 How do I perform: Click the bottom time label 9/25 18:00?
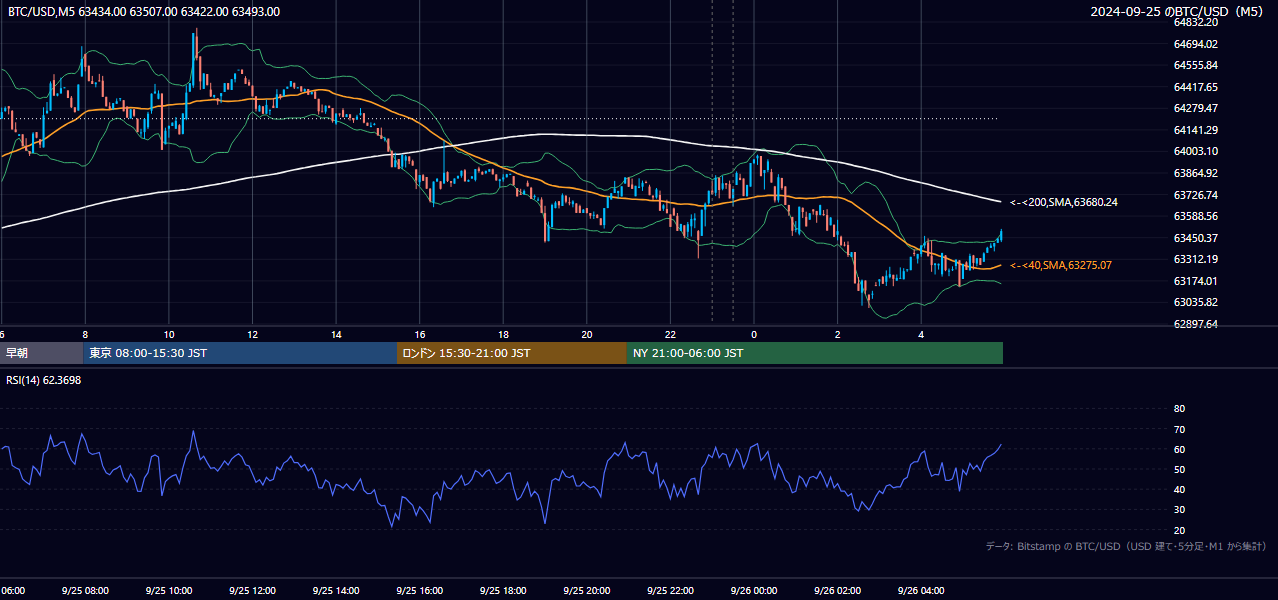(503, 591)
